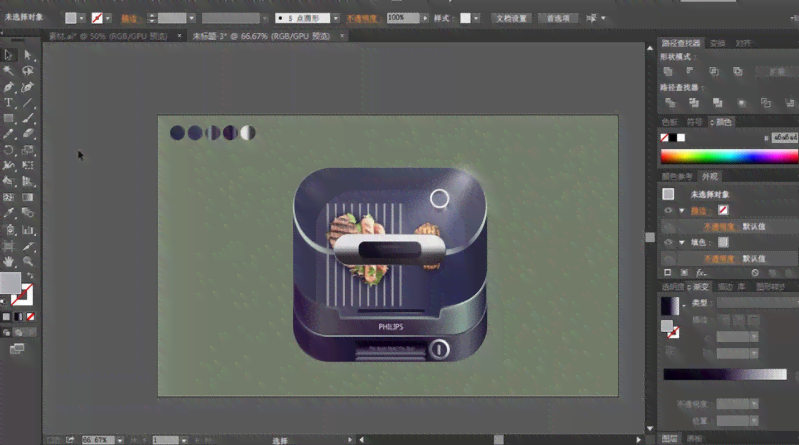Viewport: 799px width, 445px height.
Task: Select the Mesh tool
Action: point(9,197)
